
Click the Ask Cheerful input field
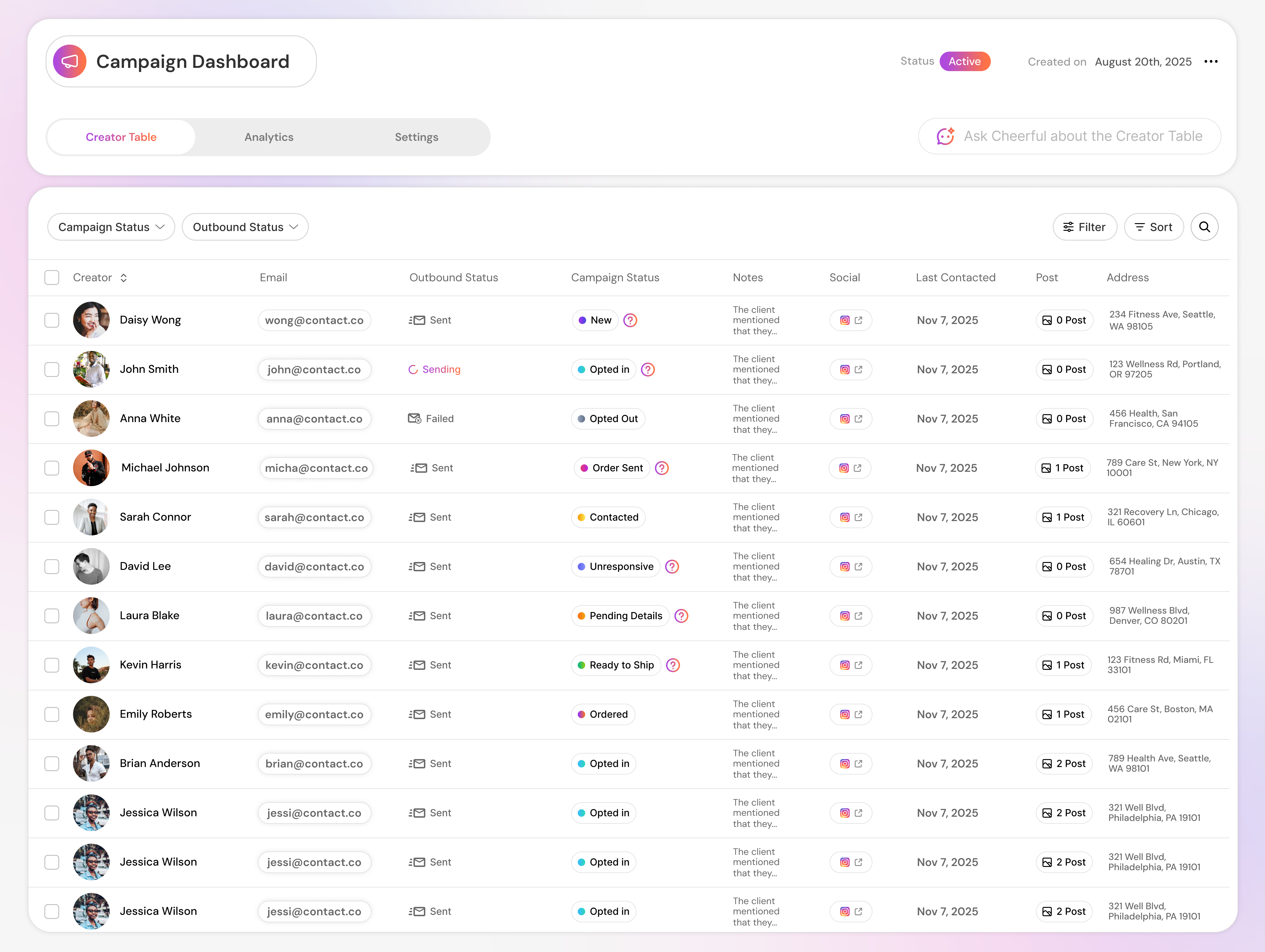pos(1081,136)
